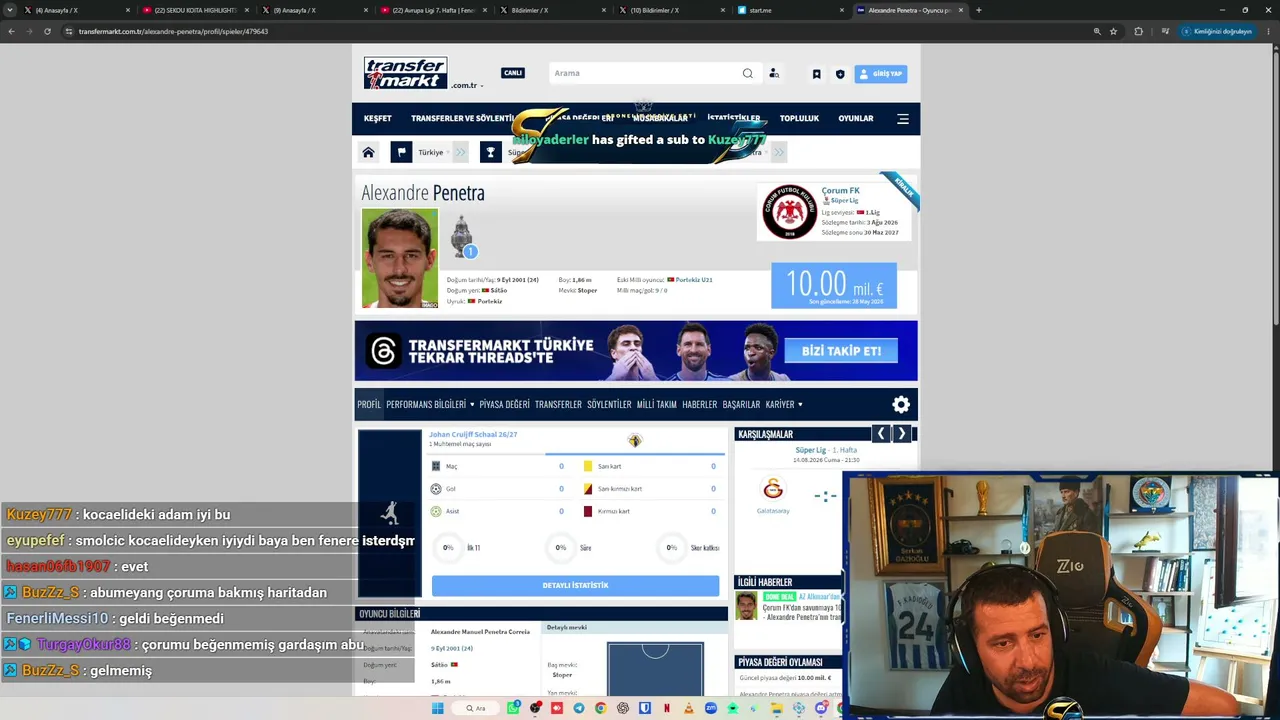Viewport: 1280px width, 720px height.
Task: Select the Transferler profile tab
Action: (x=558, y=404)
